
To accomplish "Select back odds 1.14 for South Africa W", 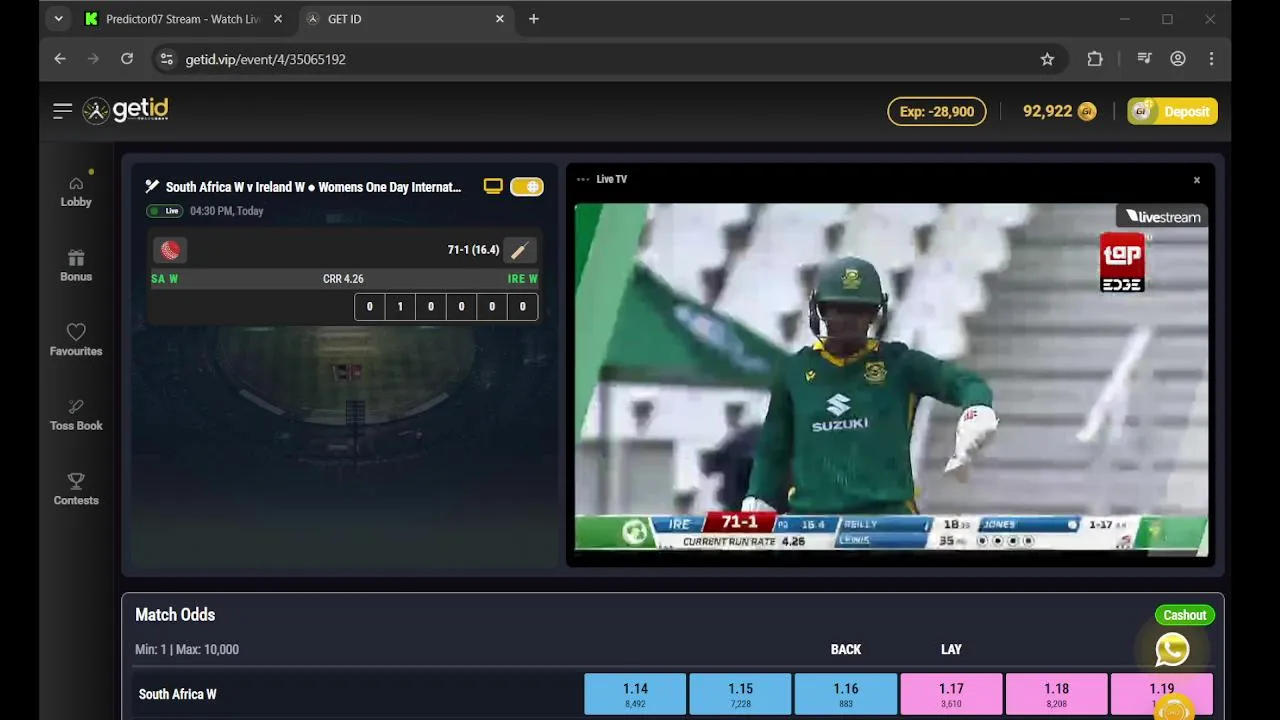I will point(635,694).
